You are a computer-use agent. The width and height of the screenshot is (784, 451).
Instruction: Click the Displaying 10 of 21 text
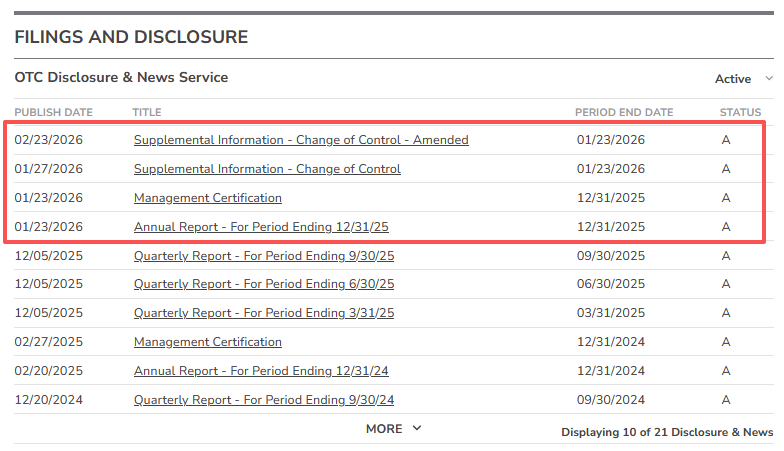coord(667,433)
